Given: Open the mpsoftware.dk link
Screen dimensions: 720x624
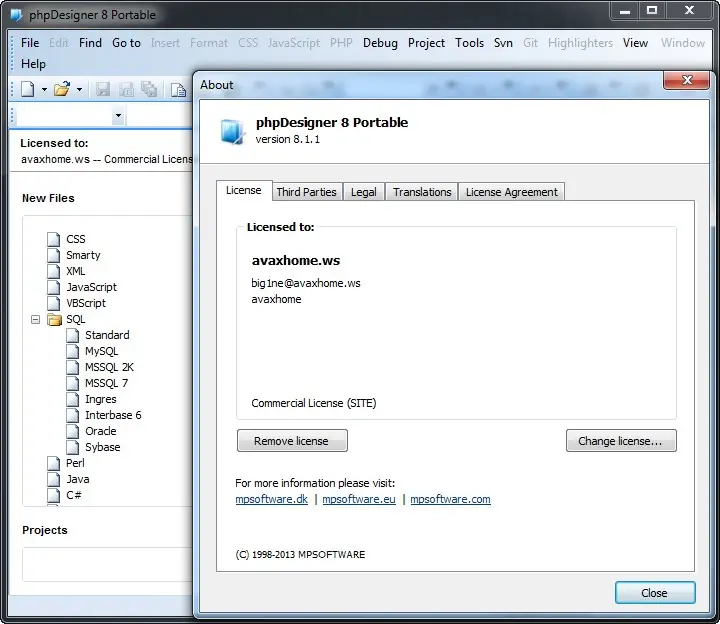Looking at the screenshot, I should click(271, 499).
